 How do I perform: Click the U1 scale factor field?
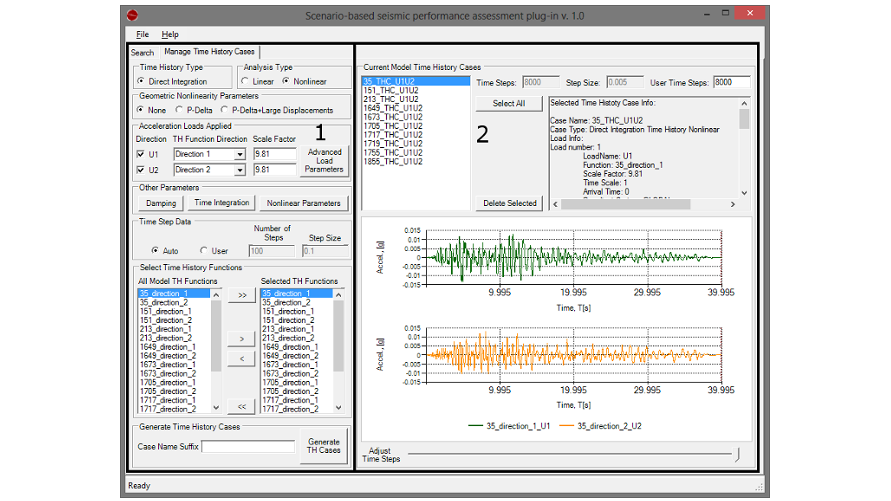(x=274, y=154)
